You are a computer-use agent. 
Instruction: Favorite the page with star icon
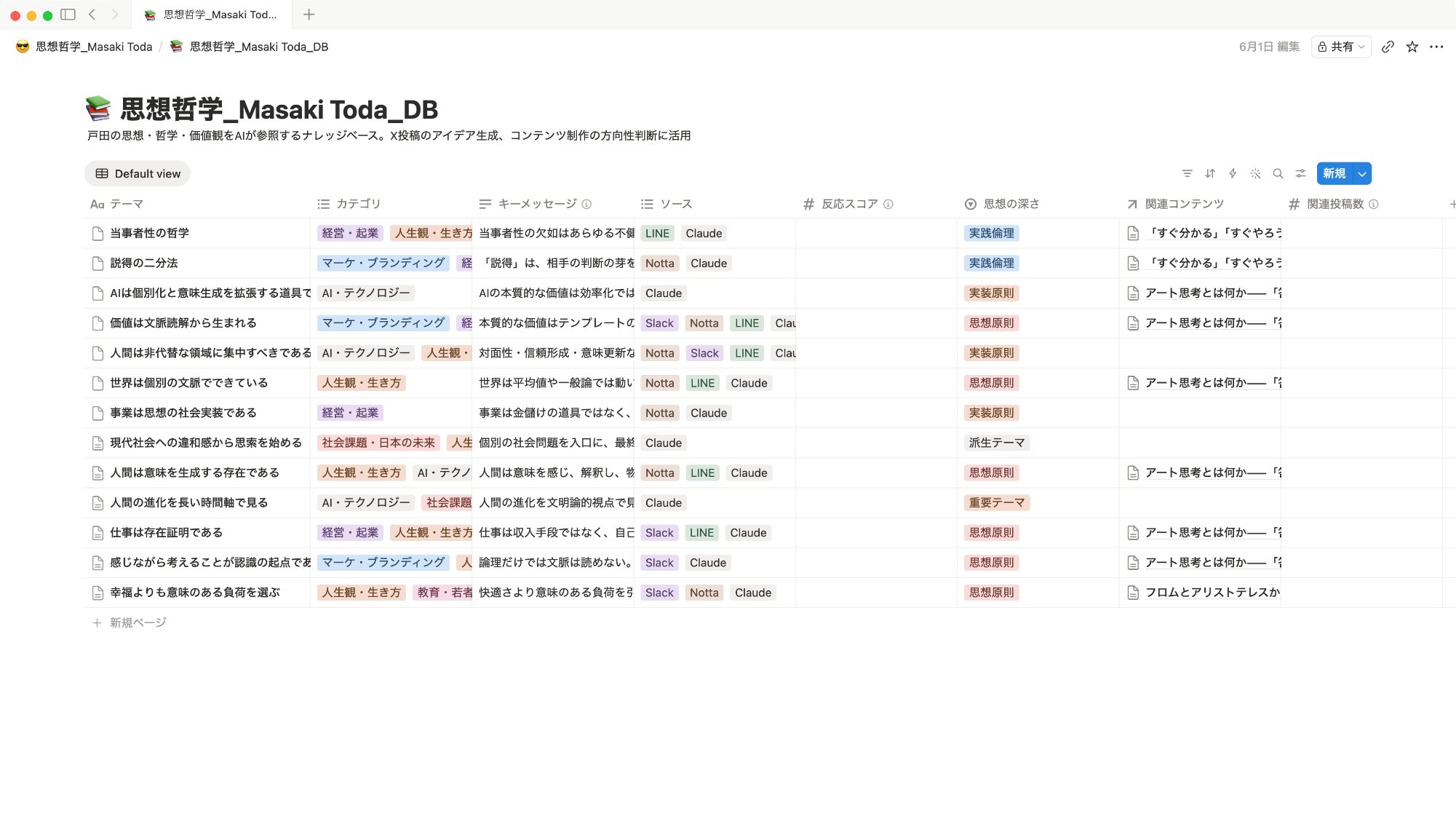pyautogui.click(x=1412, y=47)
